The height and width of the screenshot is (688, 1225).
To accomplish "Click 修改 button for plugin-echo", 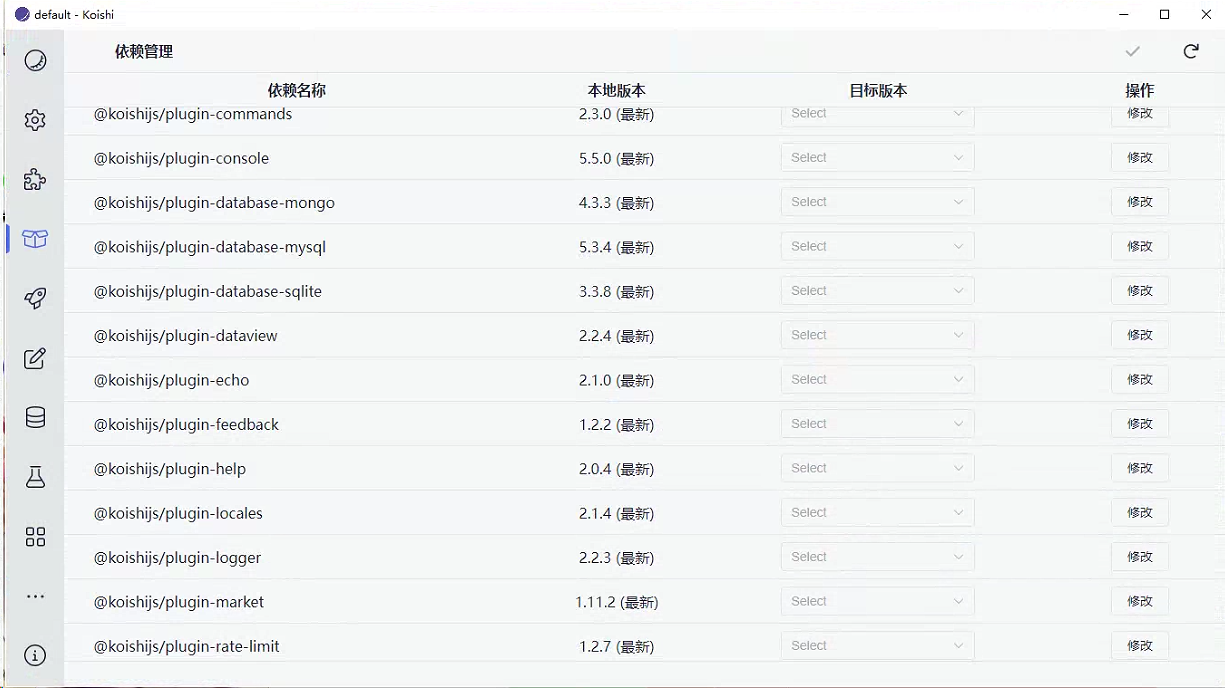I will pos(1140,379).
